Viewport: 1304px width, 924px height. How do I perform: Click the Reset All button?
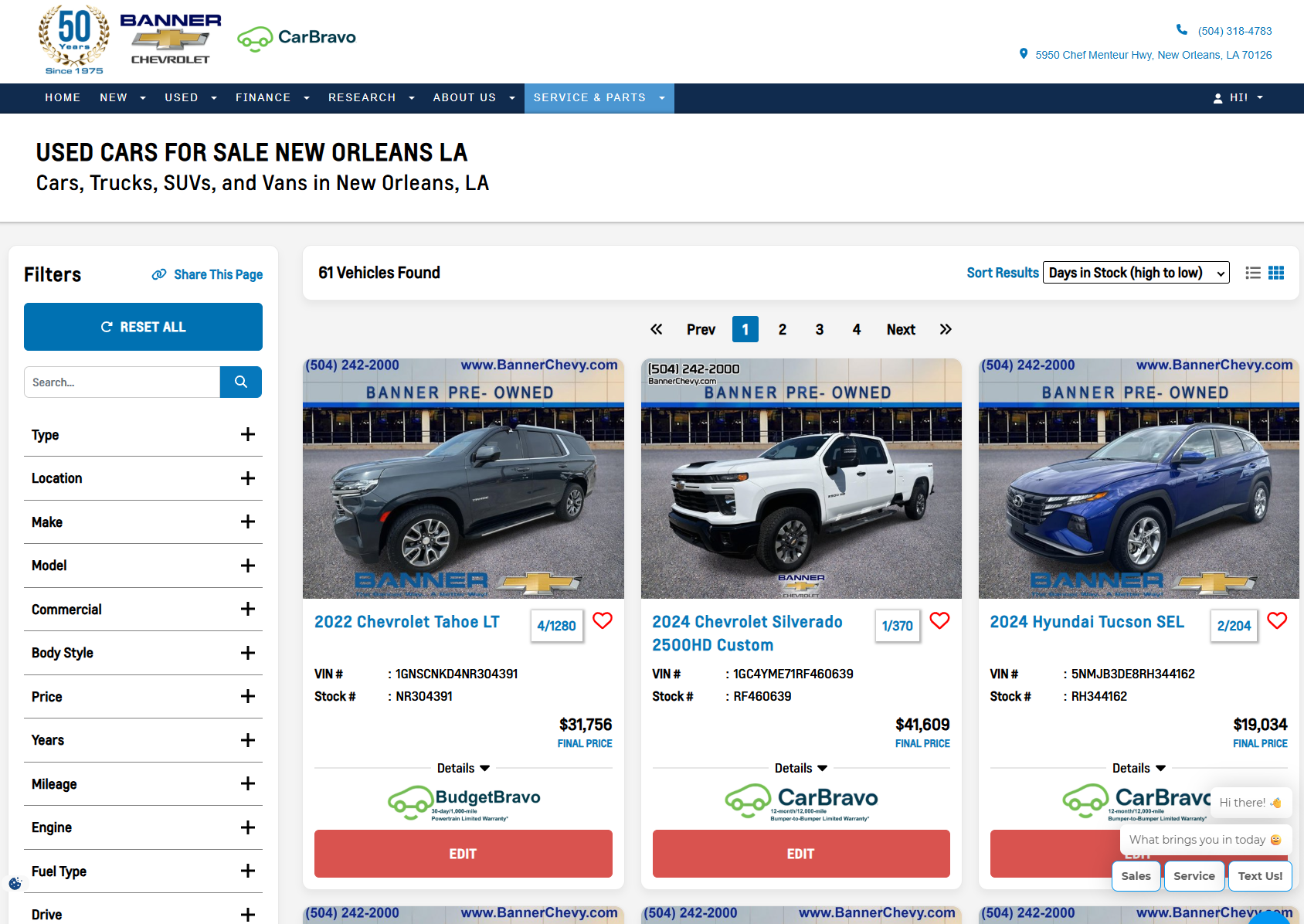pyautogui.click(x=143, y=327)
